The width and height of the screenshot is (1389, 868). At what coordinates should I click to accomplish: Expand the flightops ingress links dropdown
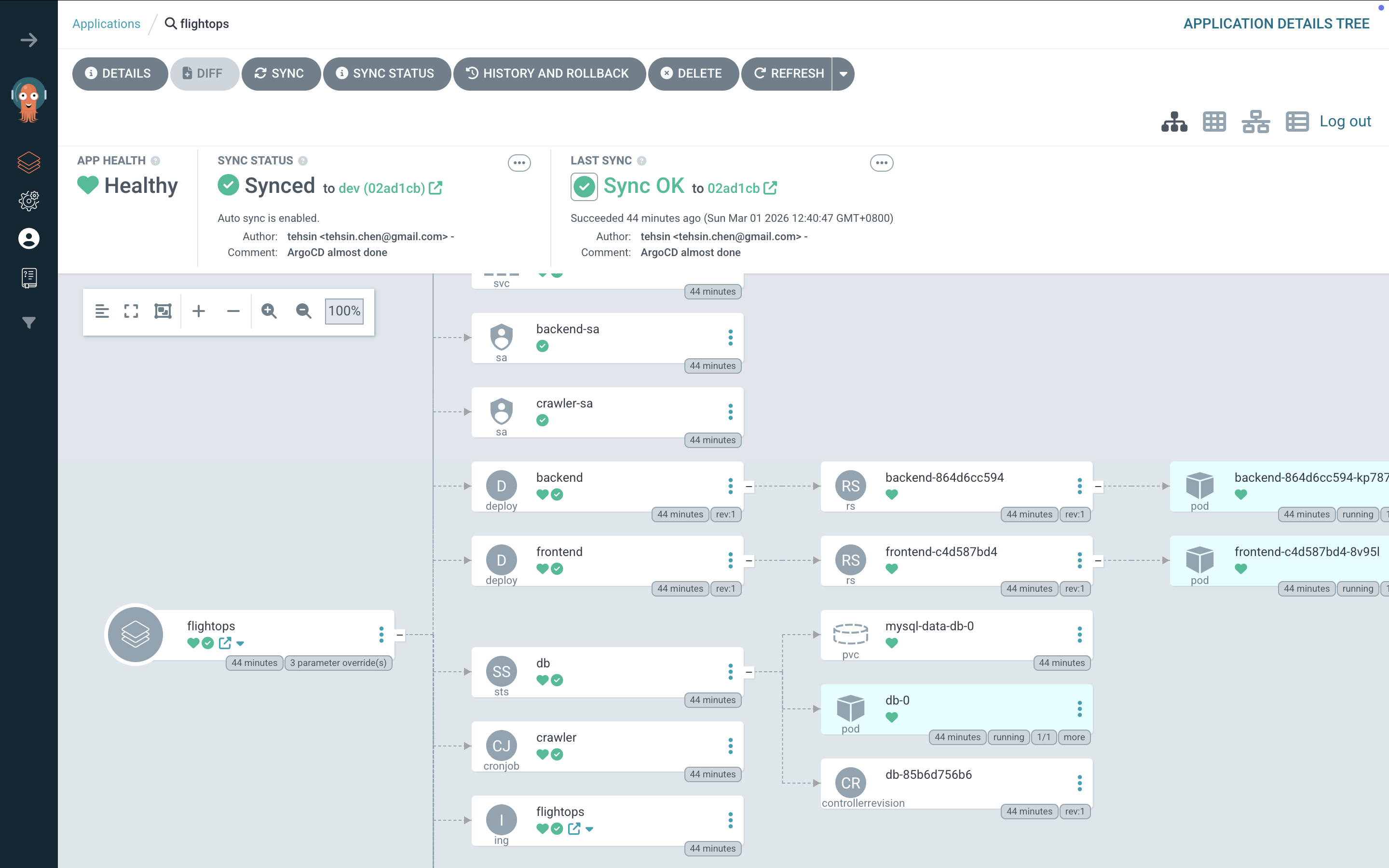point(589,829)
